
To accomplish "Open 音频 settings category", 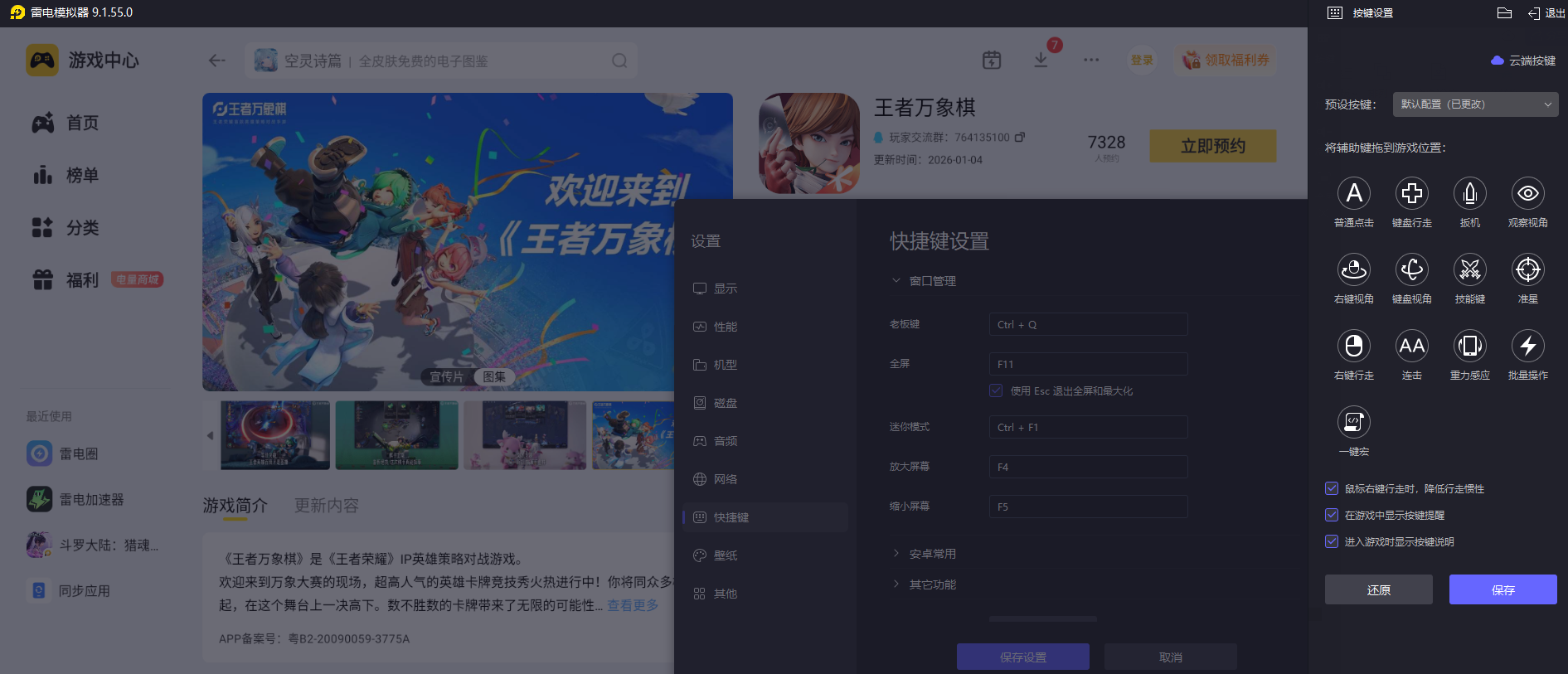I will [x=765, y=441].
